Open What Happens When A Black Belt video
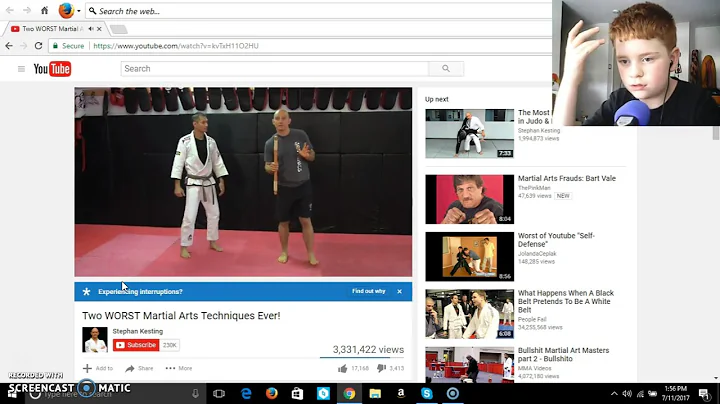Screen dimensions: 720x404 566,301
